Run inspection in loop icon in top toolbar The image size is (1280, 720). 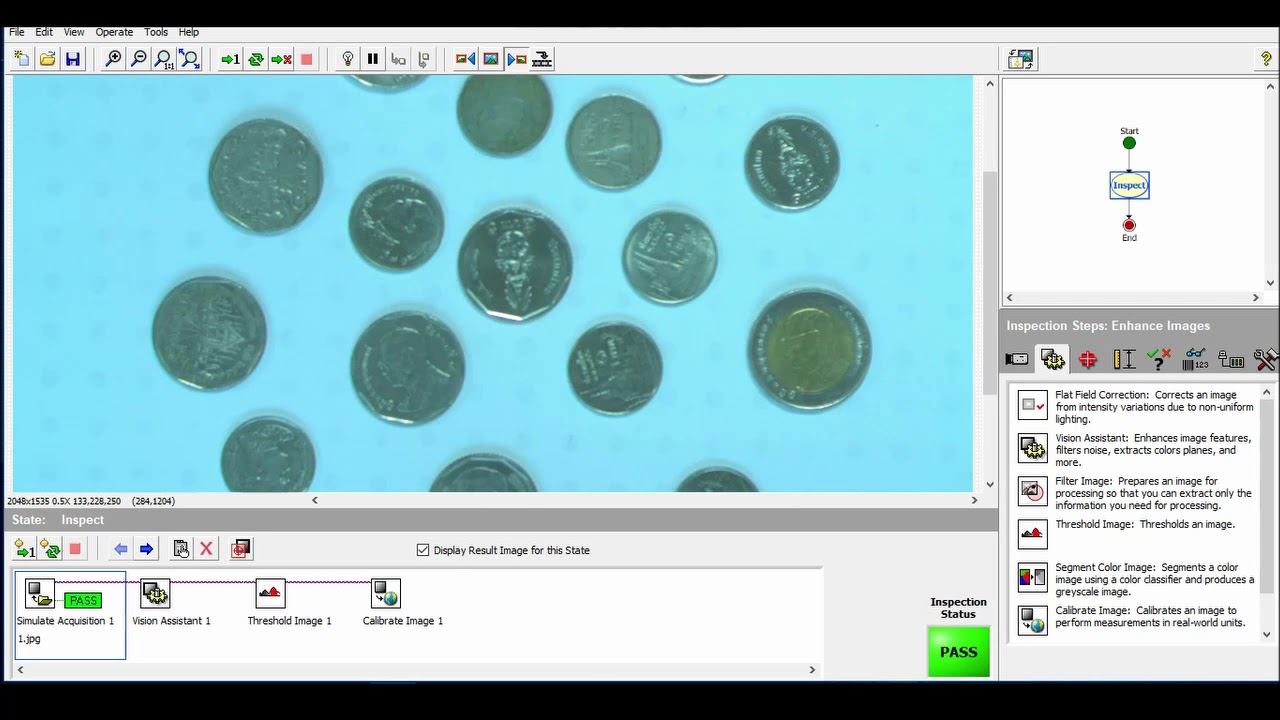point(256,59)
